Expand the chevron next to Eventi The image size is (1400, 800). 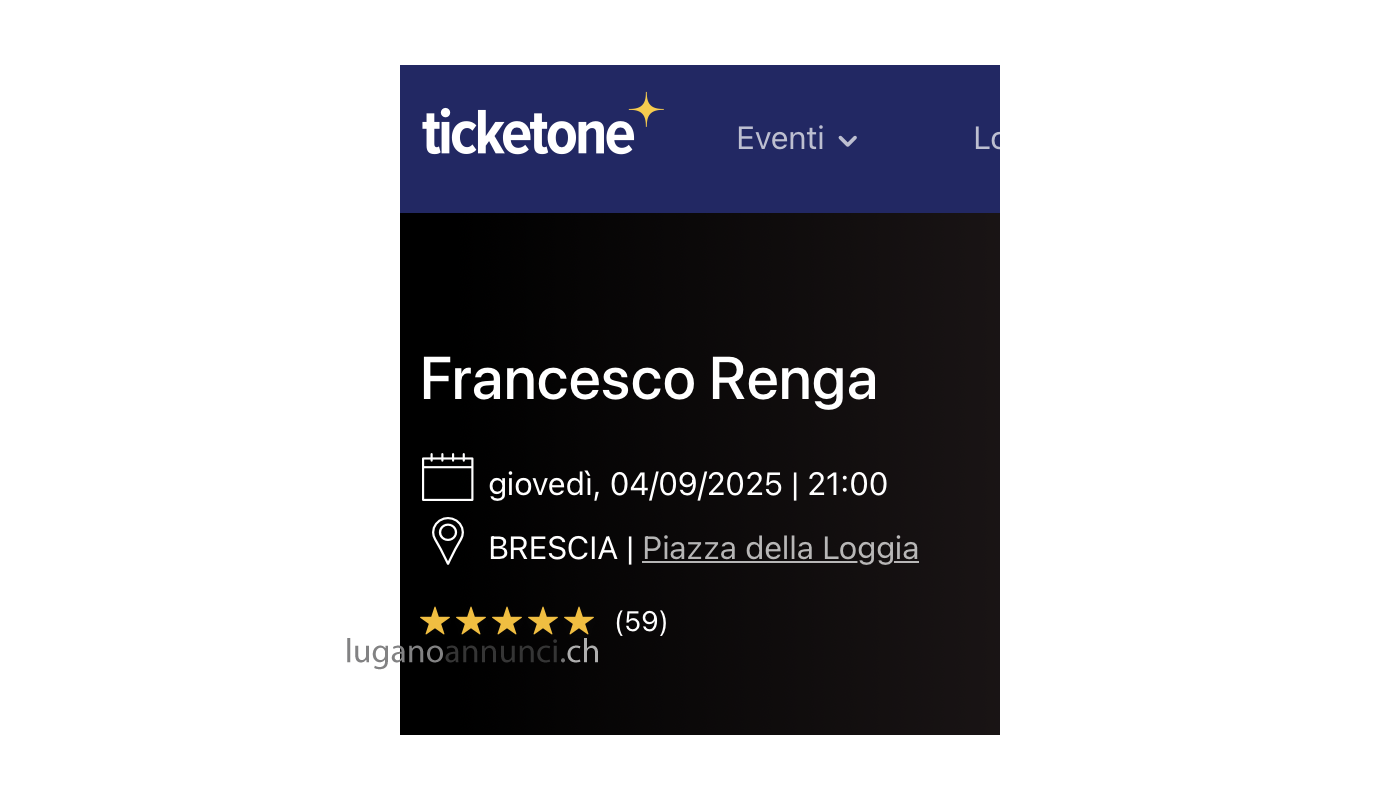pyautogui.click(x=847, y=141)
